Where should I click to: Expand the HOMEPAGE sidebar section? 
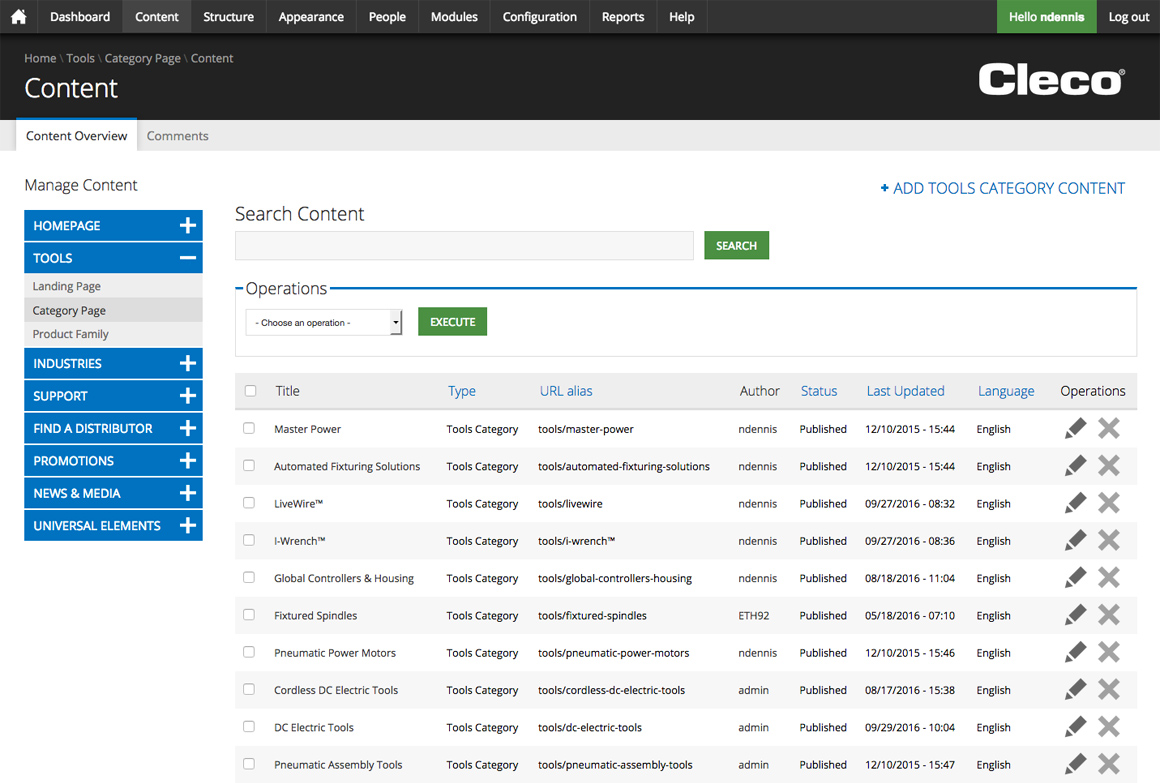(113, 226)
